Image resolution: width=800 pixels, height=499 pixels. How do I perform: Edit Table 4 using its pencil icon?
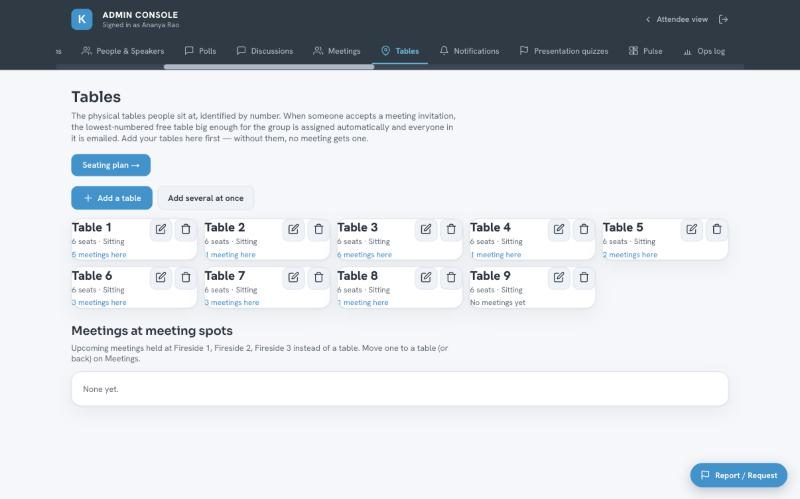pos(559,229)
